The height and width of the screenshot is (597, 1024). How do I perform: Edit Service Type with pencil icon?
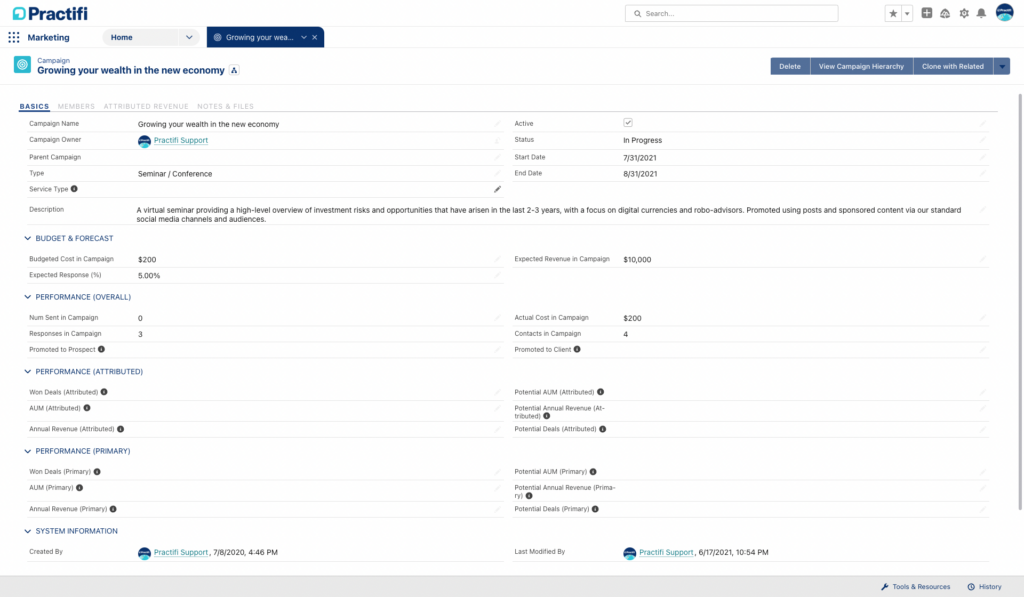497,189
